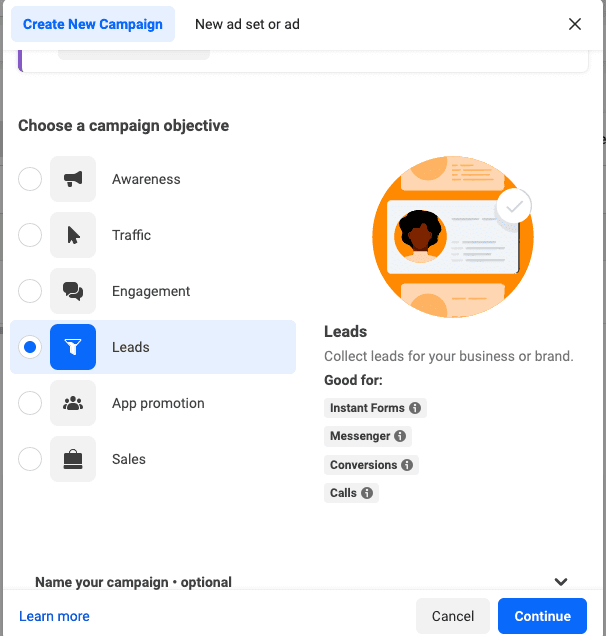Click the Awareness megaphone icon
Image resolution: width=606 pixels, height=636 pixels.
73,180
